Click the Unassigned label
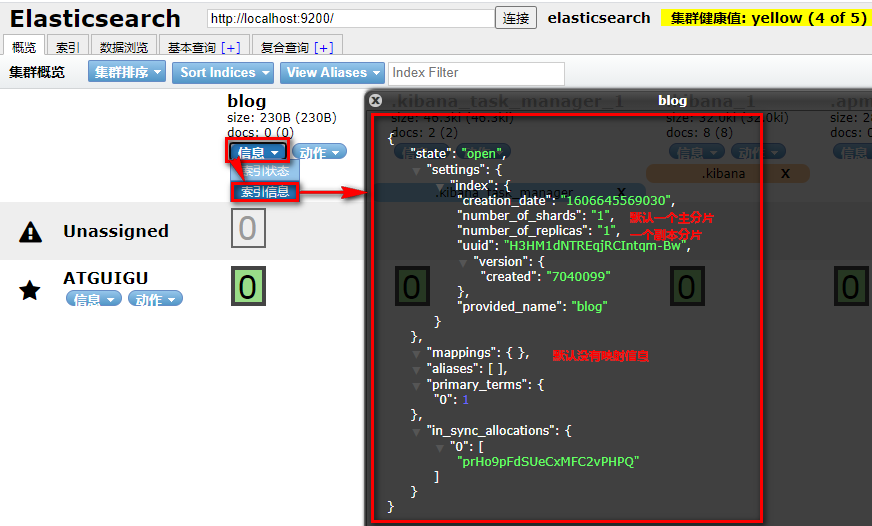 [116, 231]
